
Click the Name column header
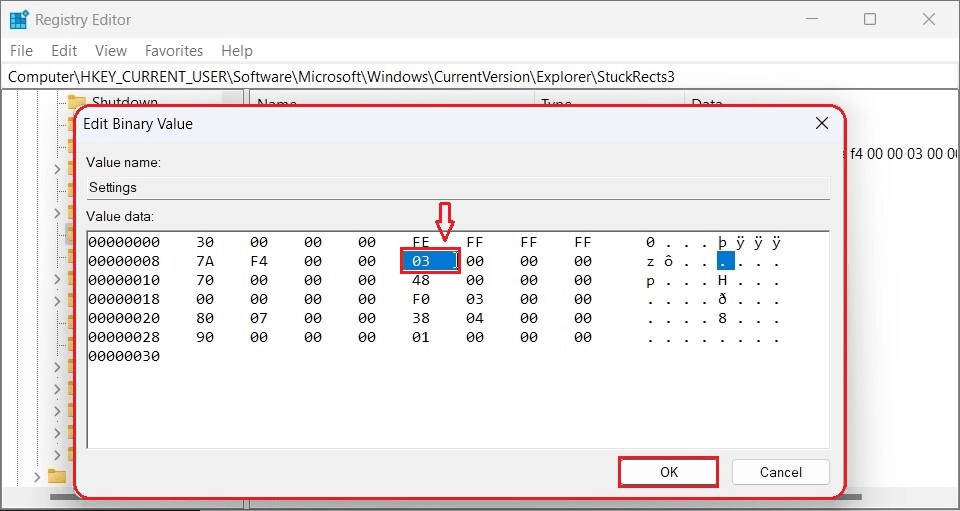pyautogui.click(x=277, y=103)
